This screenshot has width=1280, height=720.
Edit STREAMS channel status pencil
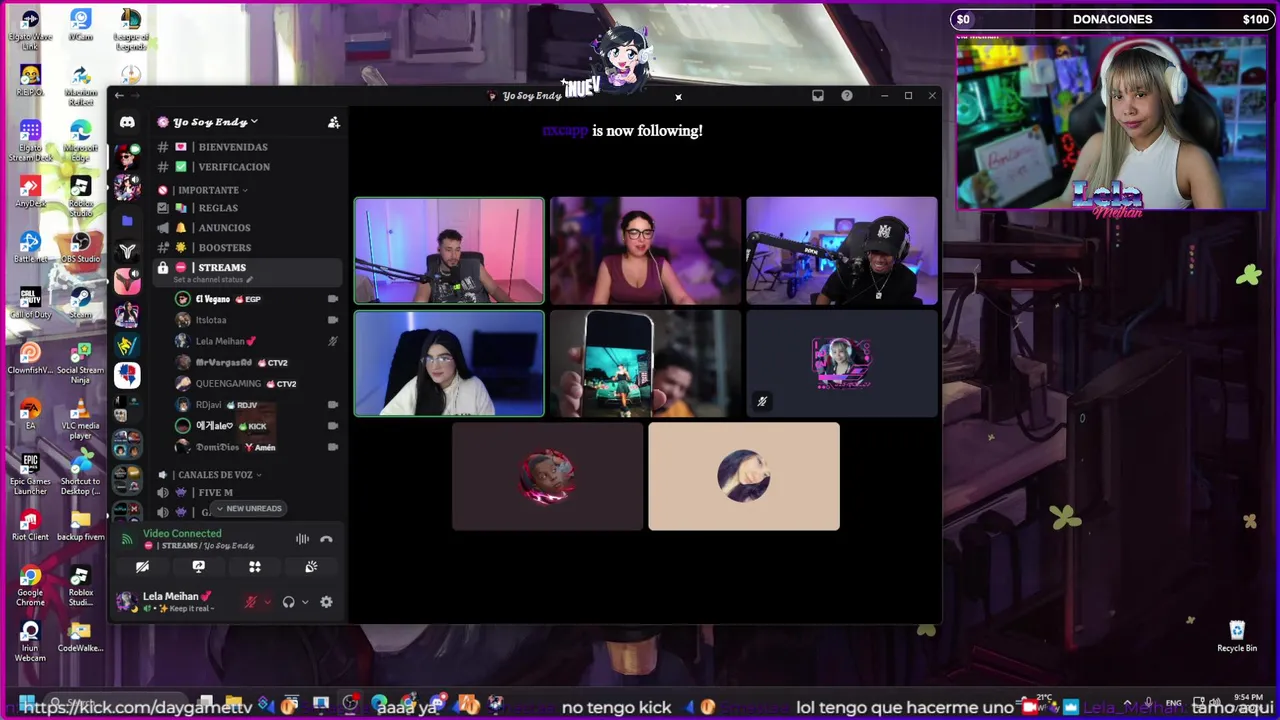pos(250,280)
